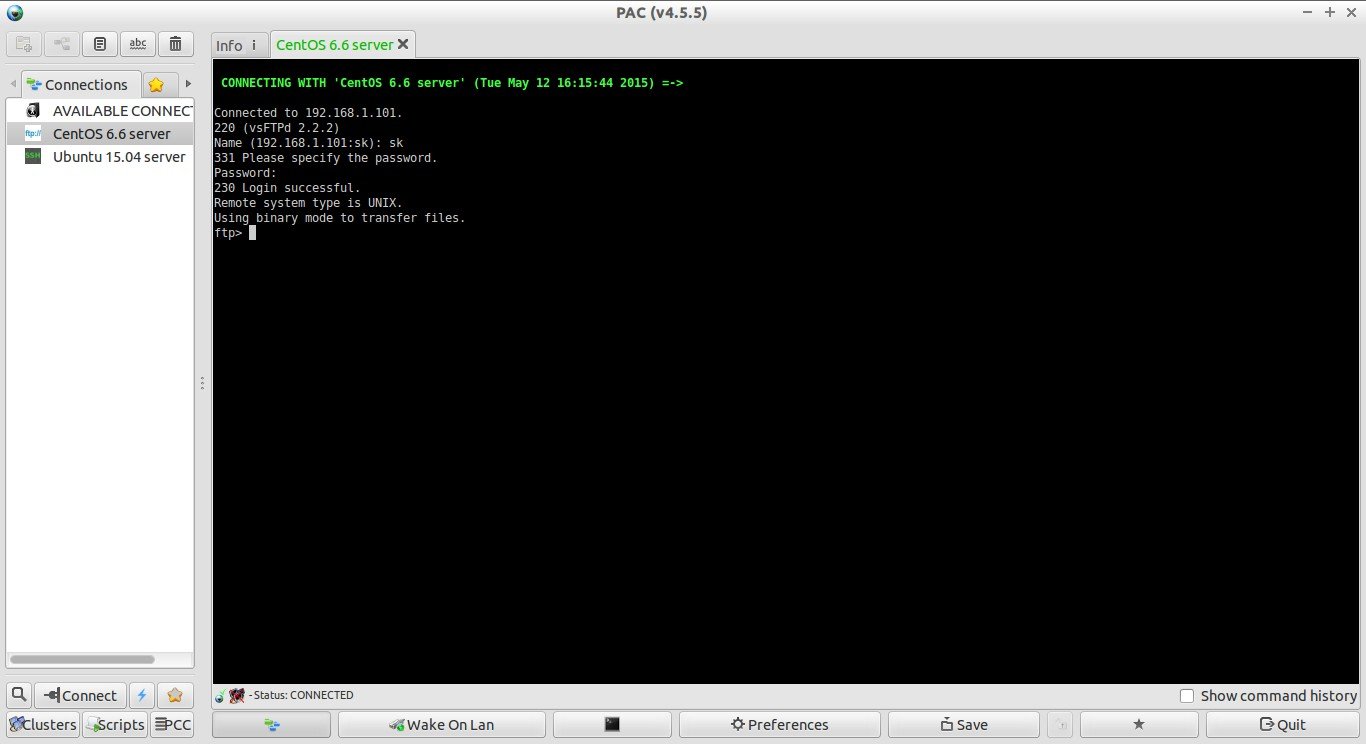Screen dimensions: 1366x744
Task: Click the lightning quick-connect icon
Action: pyautogui.click(x=141, y=695)
